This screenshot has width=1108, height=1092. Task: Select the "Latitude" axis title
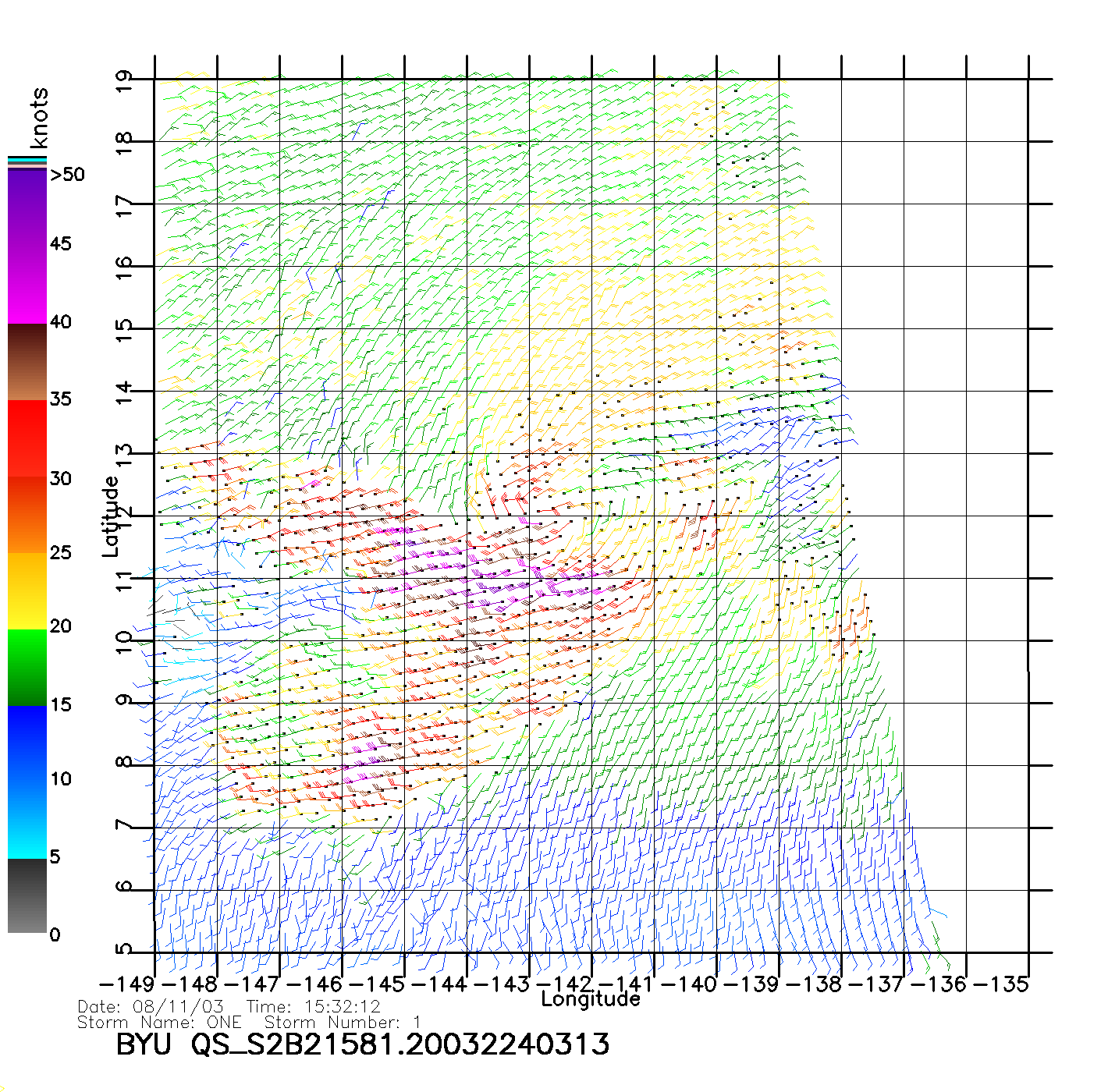click(x=111, y=516)
